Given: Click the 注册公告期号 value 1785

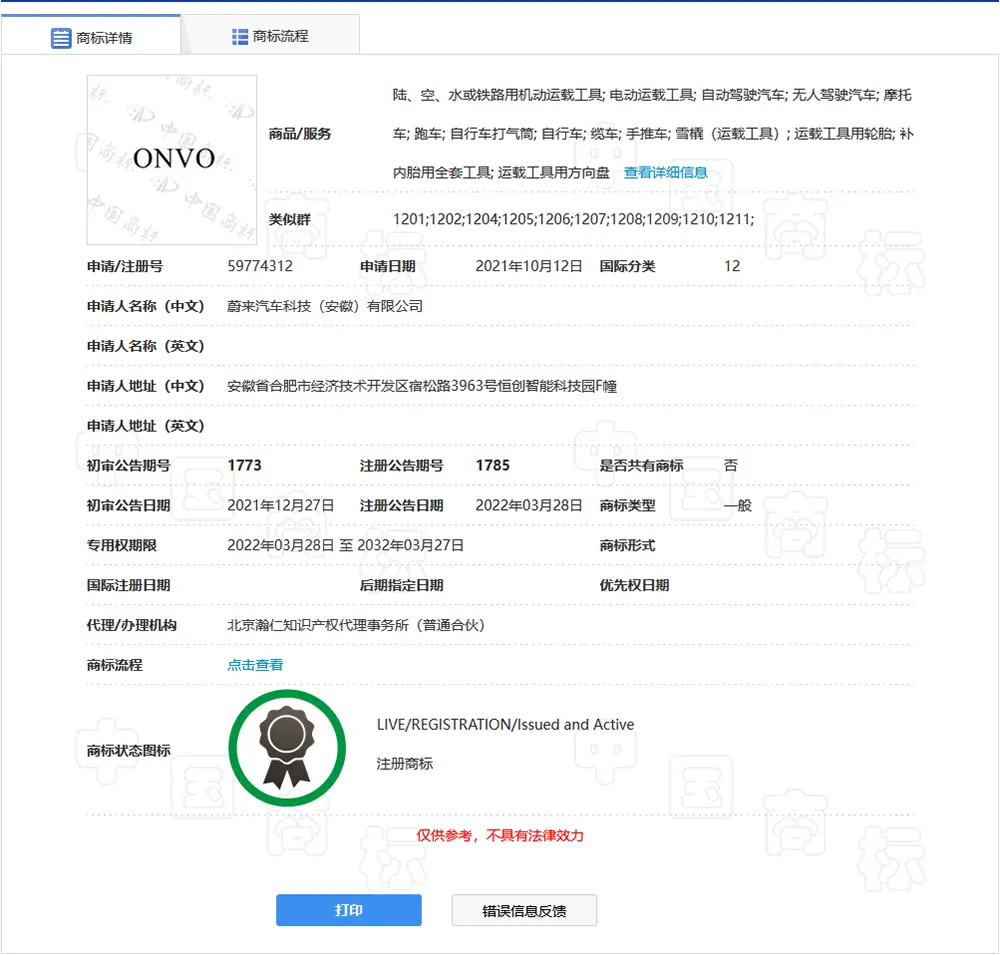Looking at the screenshot, I should (492, 466).
